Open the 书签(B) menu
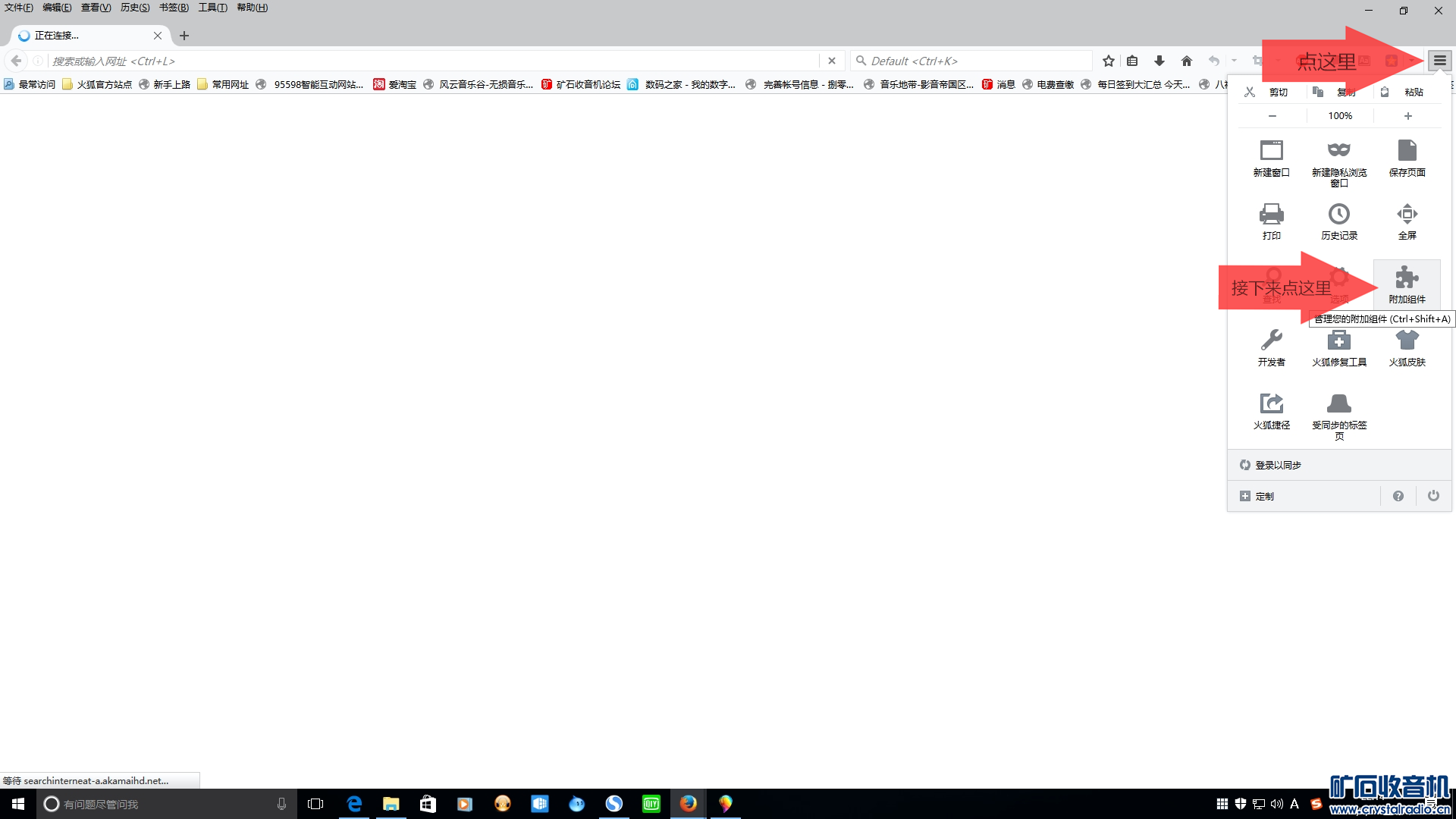 (x=174, y=8)
